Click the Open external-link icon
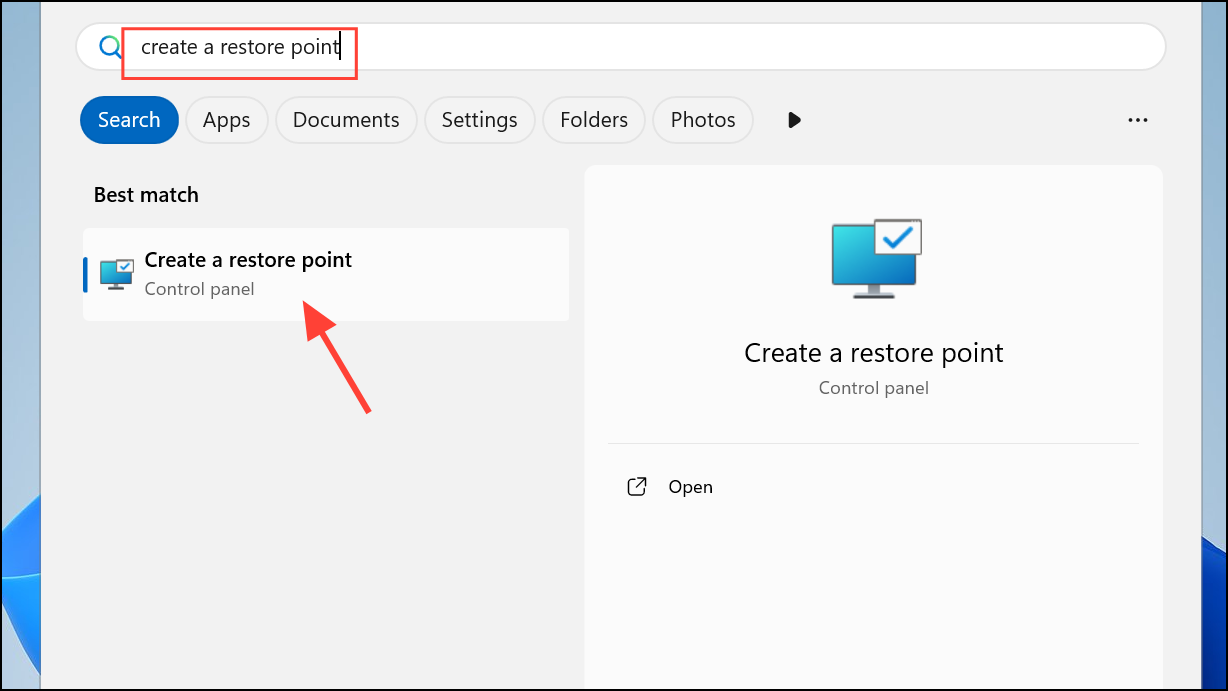The width and height of the screenshot is (1228, 691). (636, 487)
